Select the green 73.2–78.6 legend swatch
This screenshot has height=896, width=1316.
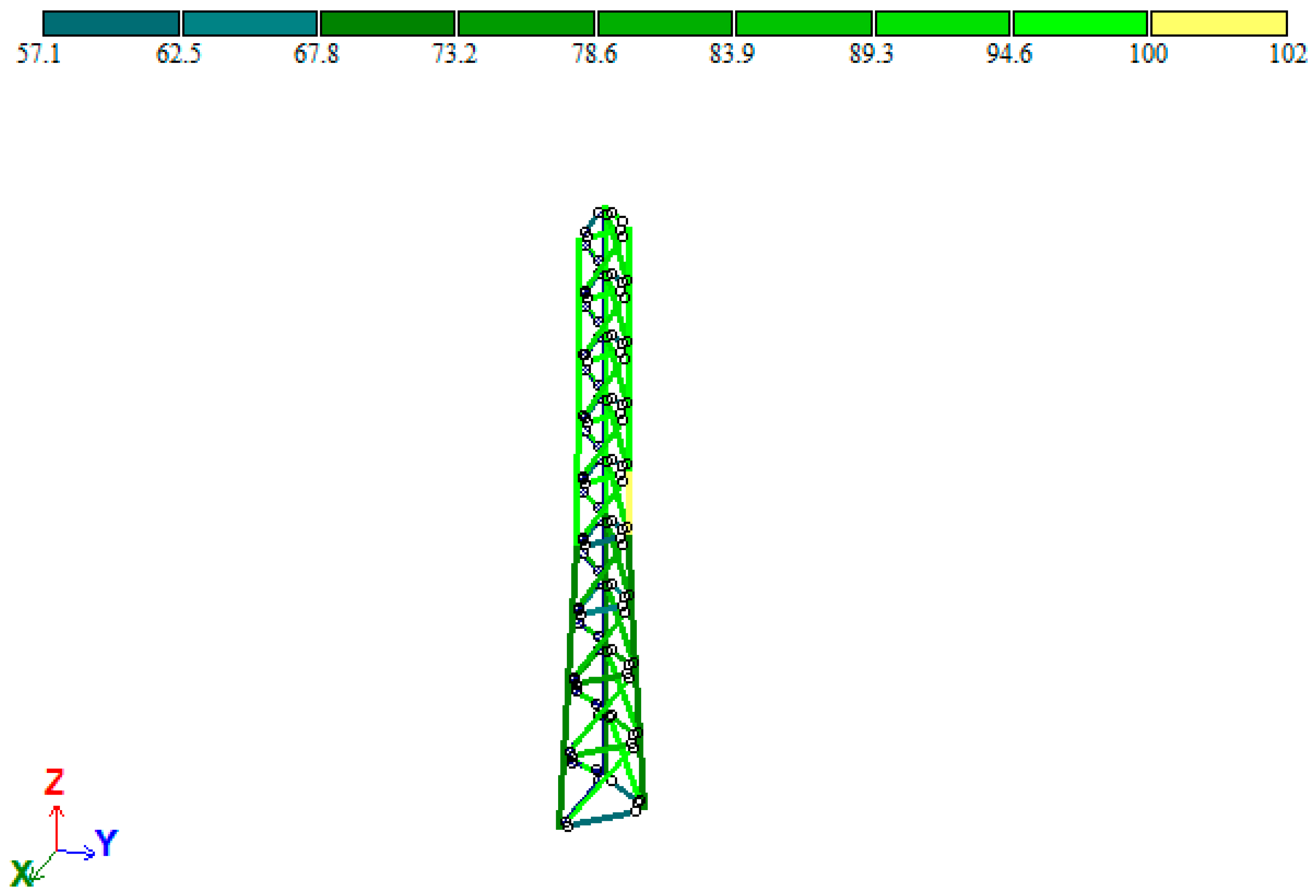pos(526,23)
